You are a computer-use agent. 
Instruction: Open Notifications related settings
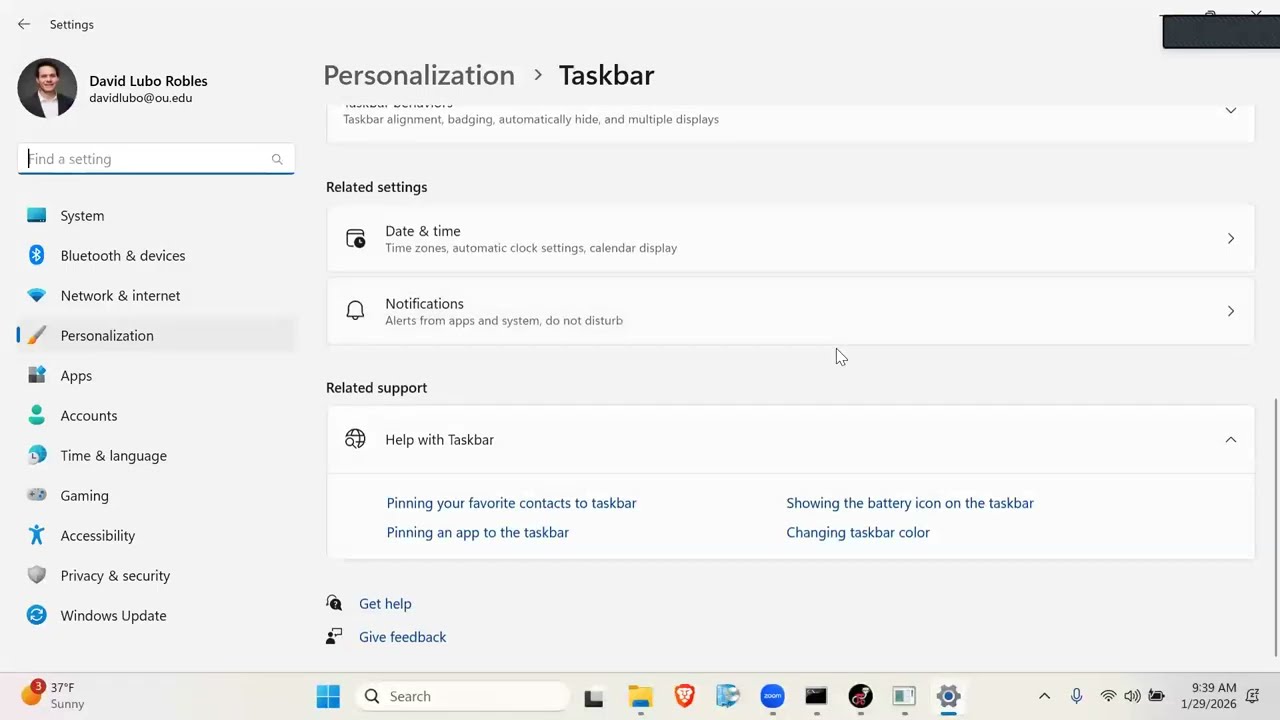click(790, 311)
